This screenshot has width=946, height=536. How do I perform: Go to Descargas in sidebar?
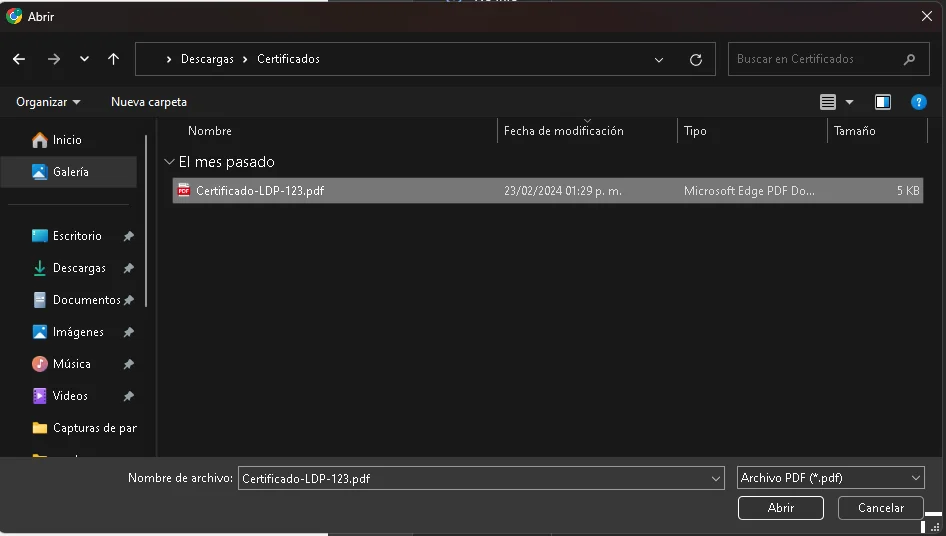coord(79,268)
